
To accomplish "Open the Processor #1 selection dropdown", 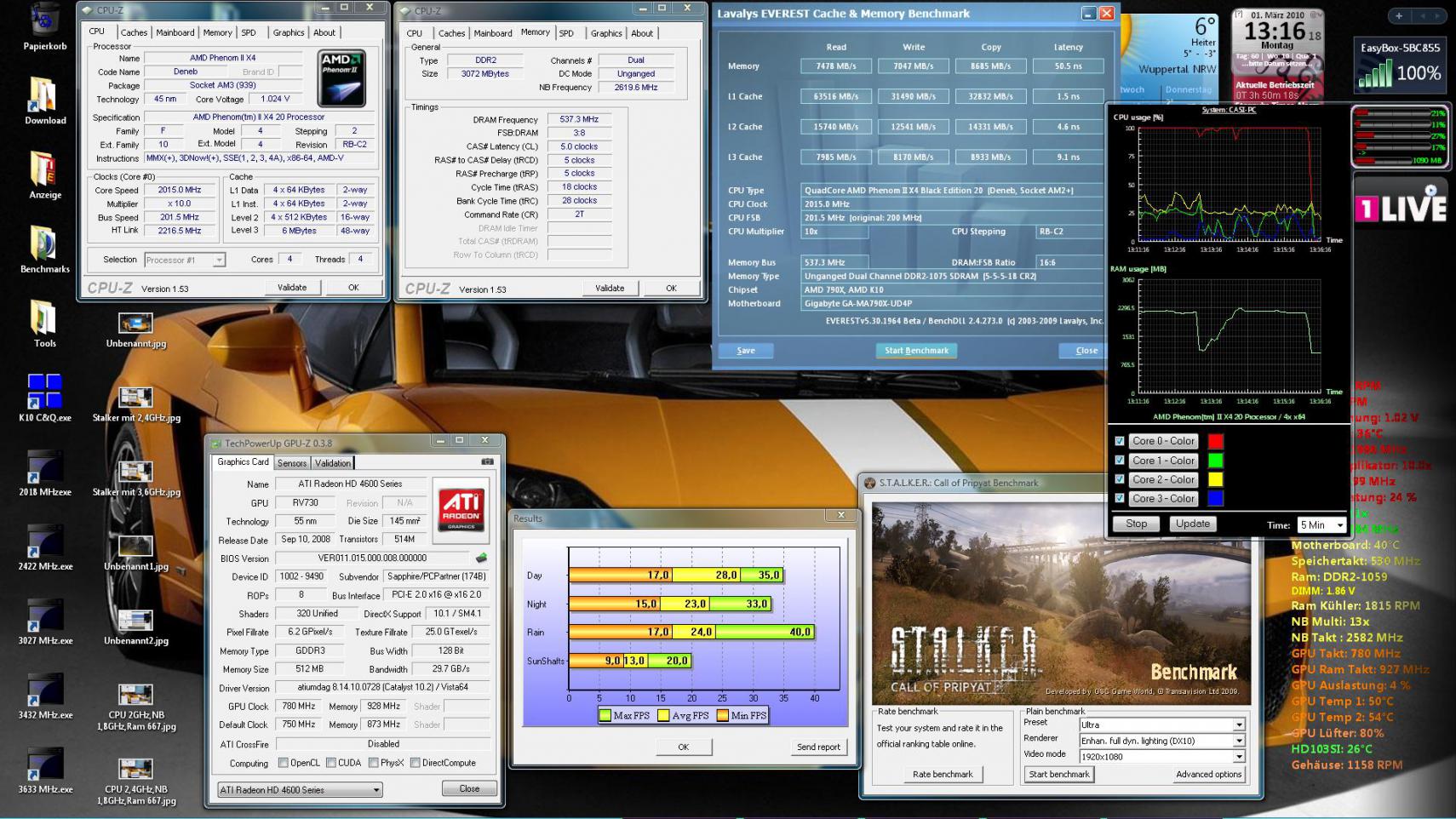I will [184, 260].
